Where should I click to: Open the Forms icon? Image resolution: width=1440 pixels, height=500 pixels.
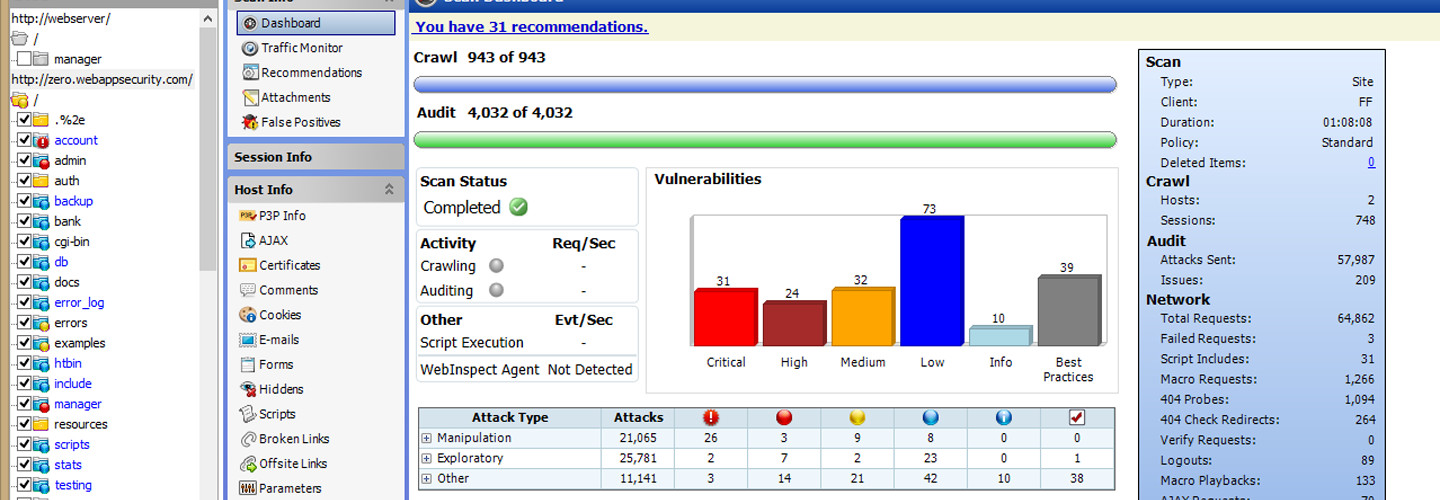tap(248, 365)
